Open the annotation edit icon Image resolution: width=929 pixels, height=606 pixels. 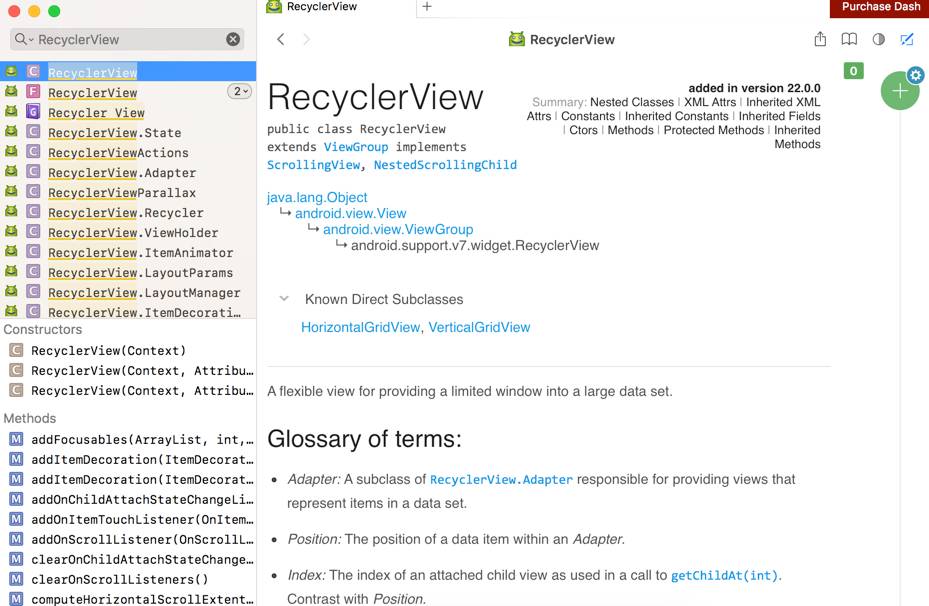pos(906,39)
